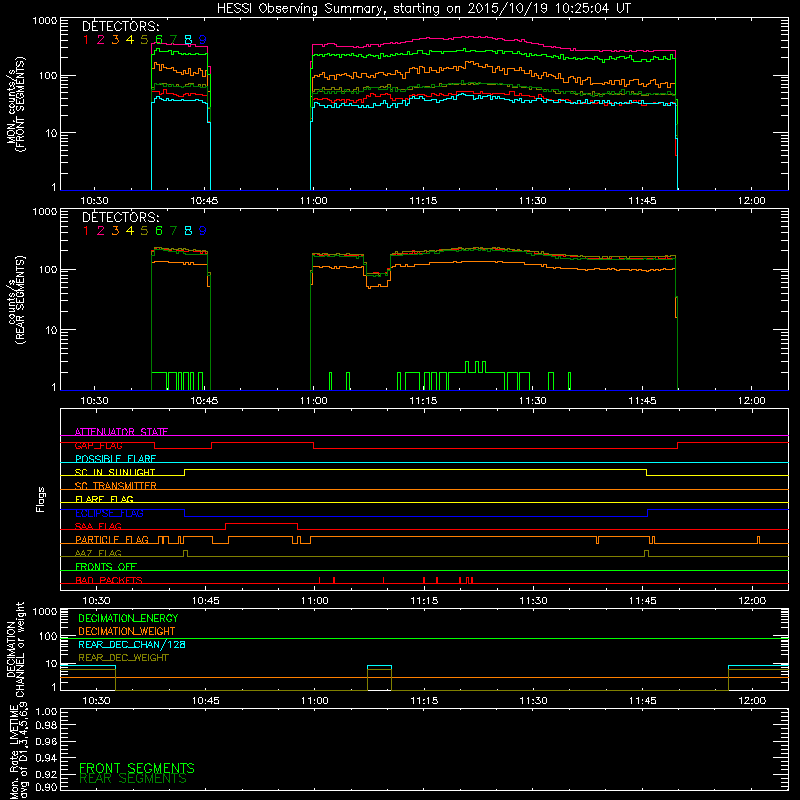This screenshot has width=800, height=800.
Task: Click the GAP_FLAG label
Action: pyautogui.click(x=98, y=445)
